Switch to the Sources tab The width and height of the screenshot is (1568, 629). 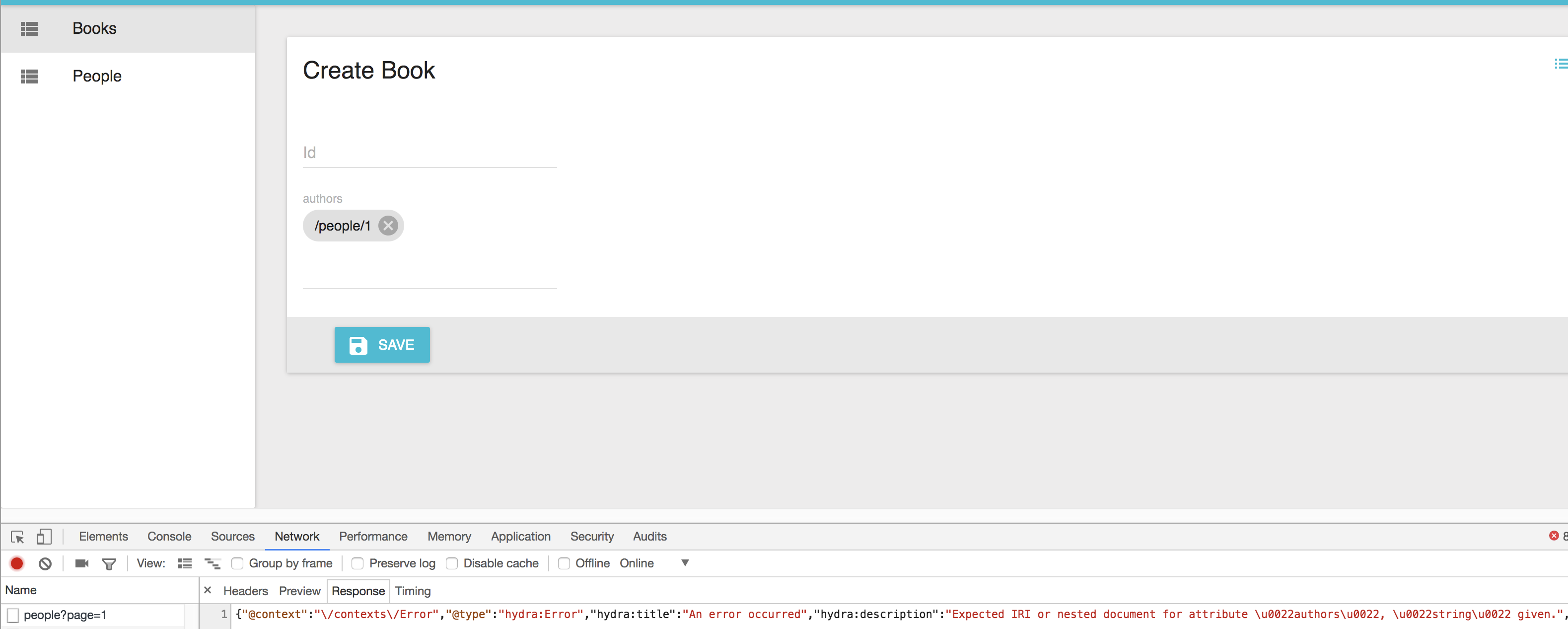[232, 537]
